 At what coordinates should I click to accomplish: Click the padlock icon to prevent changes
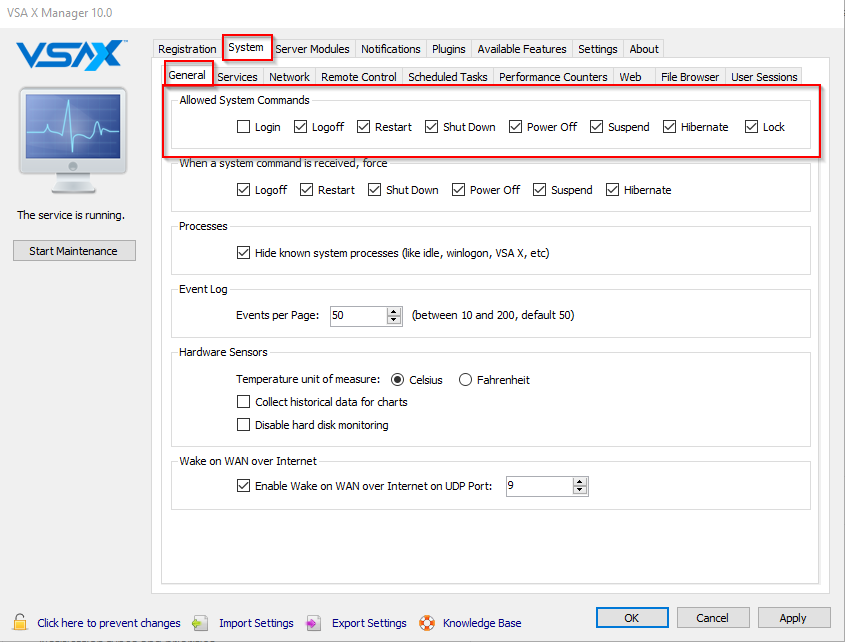coord(20,622)
